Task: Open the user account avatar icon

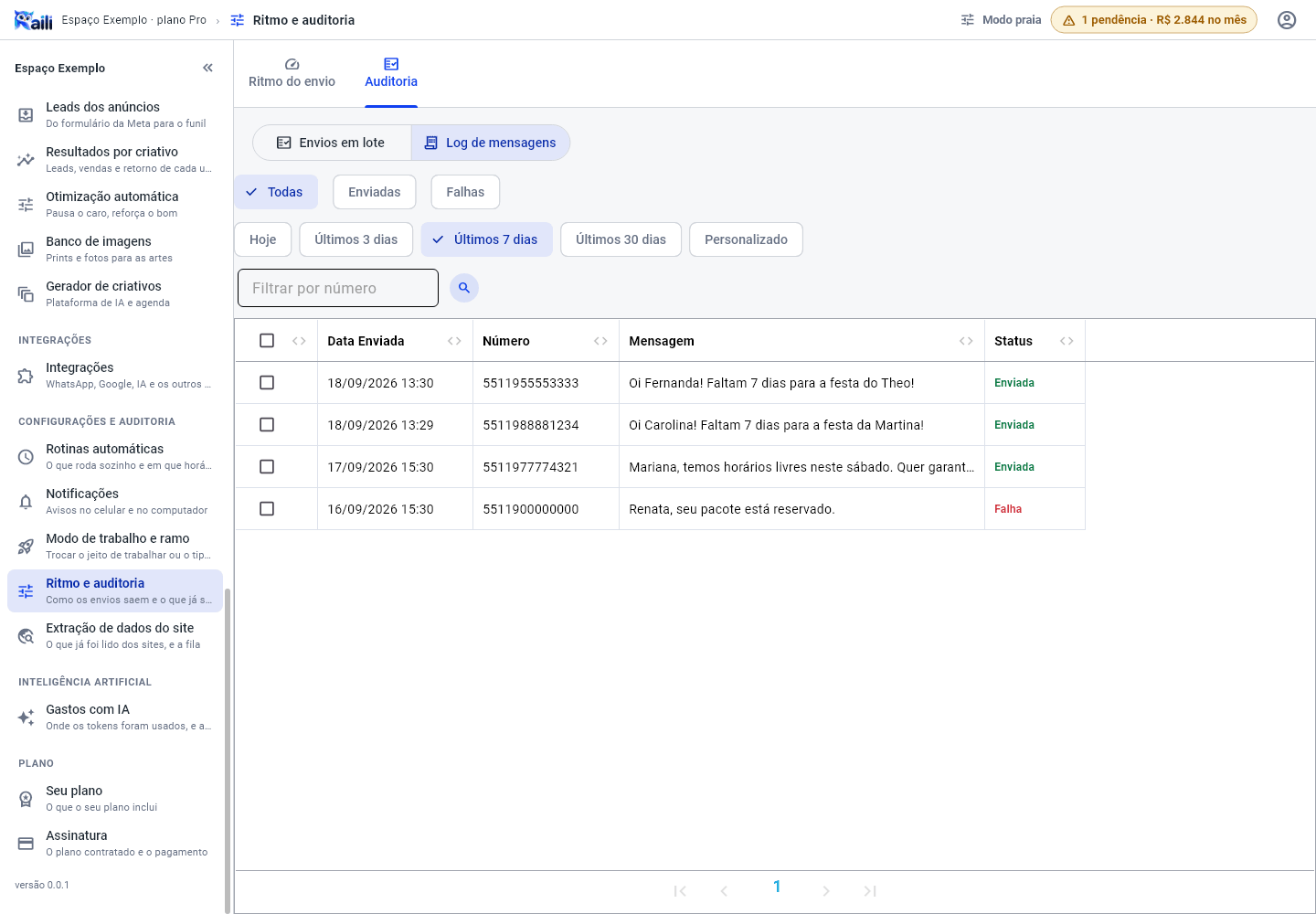Action: (1287, 20)
